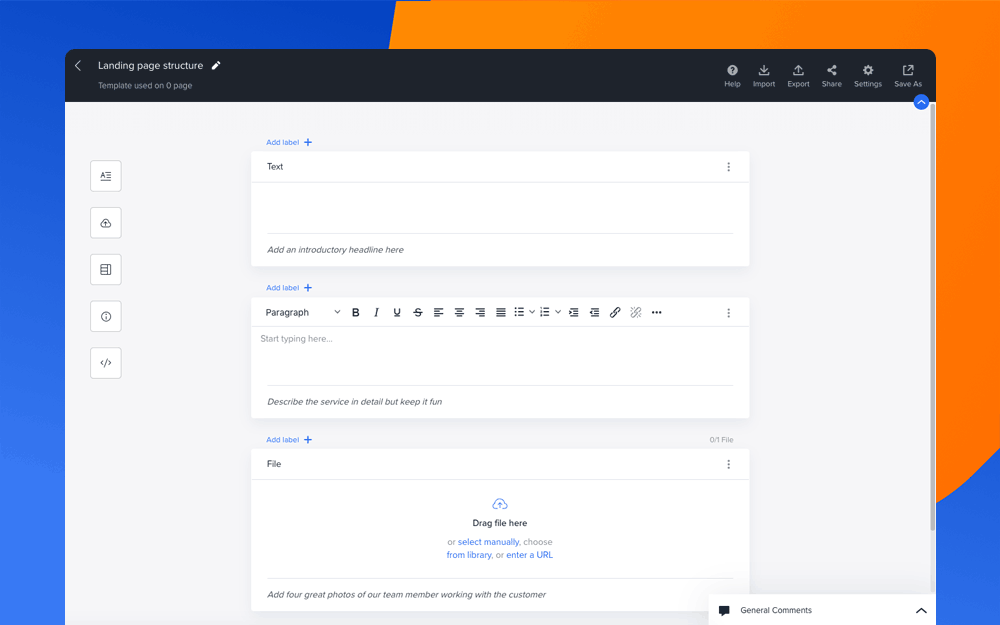Decrease indent in editor toolbar
Screen dimensions: 1000x625
point(594,312)
